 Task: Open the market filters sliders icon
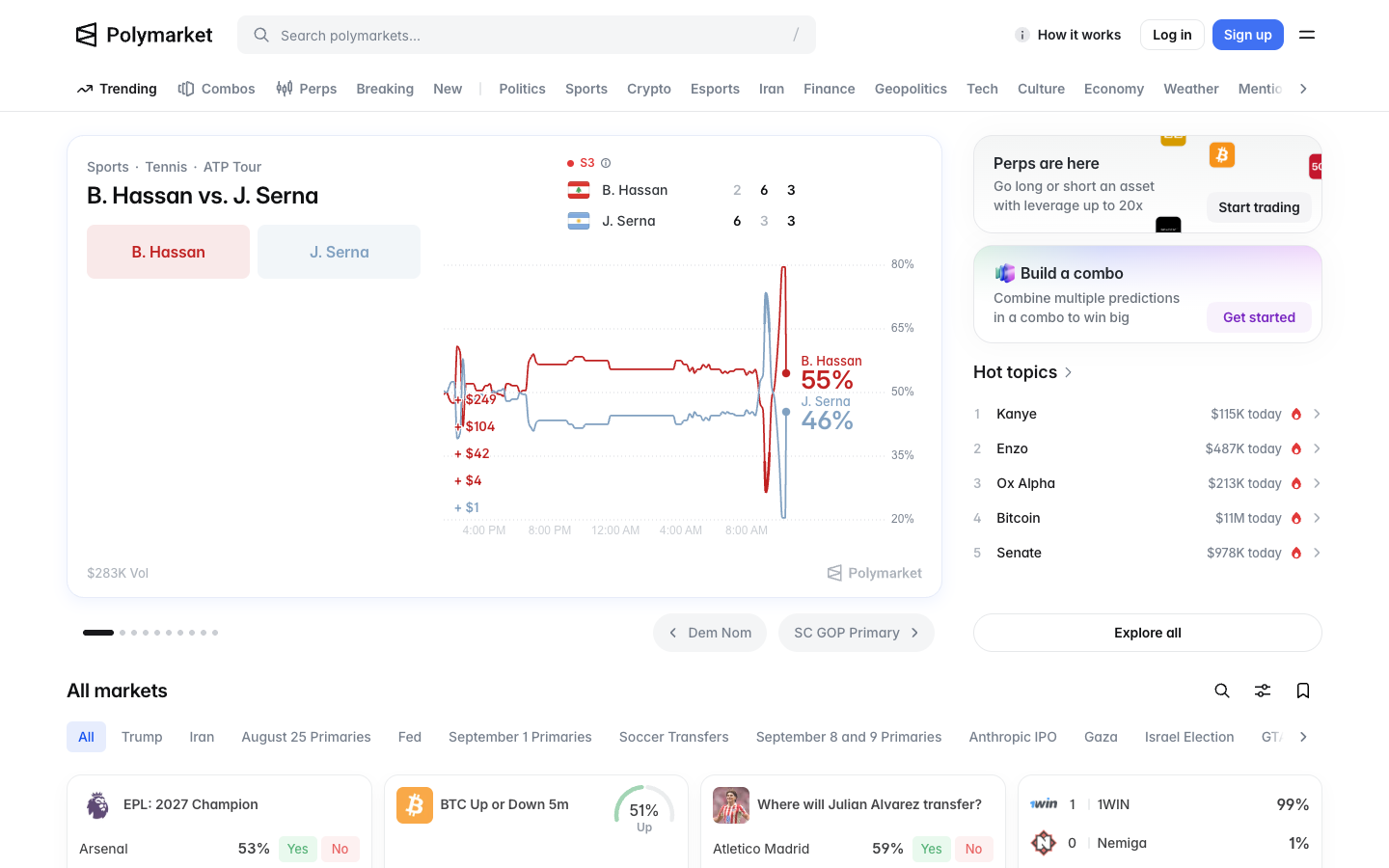pos(1263,691)
